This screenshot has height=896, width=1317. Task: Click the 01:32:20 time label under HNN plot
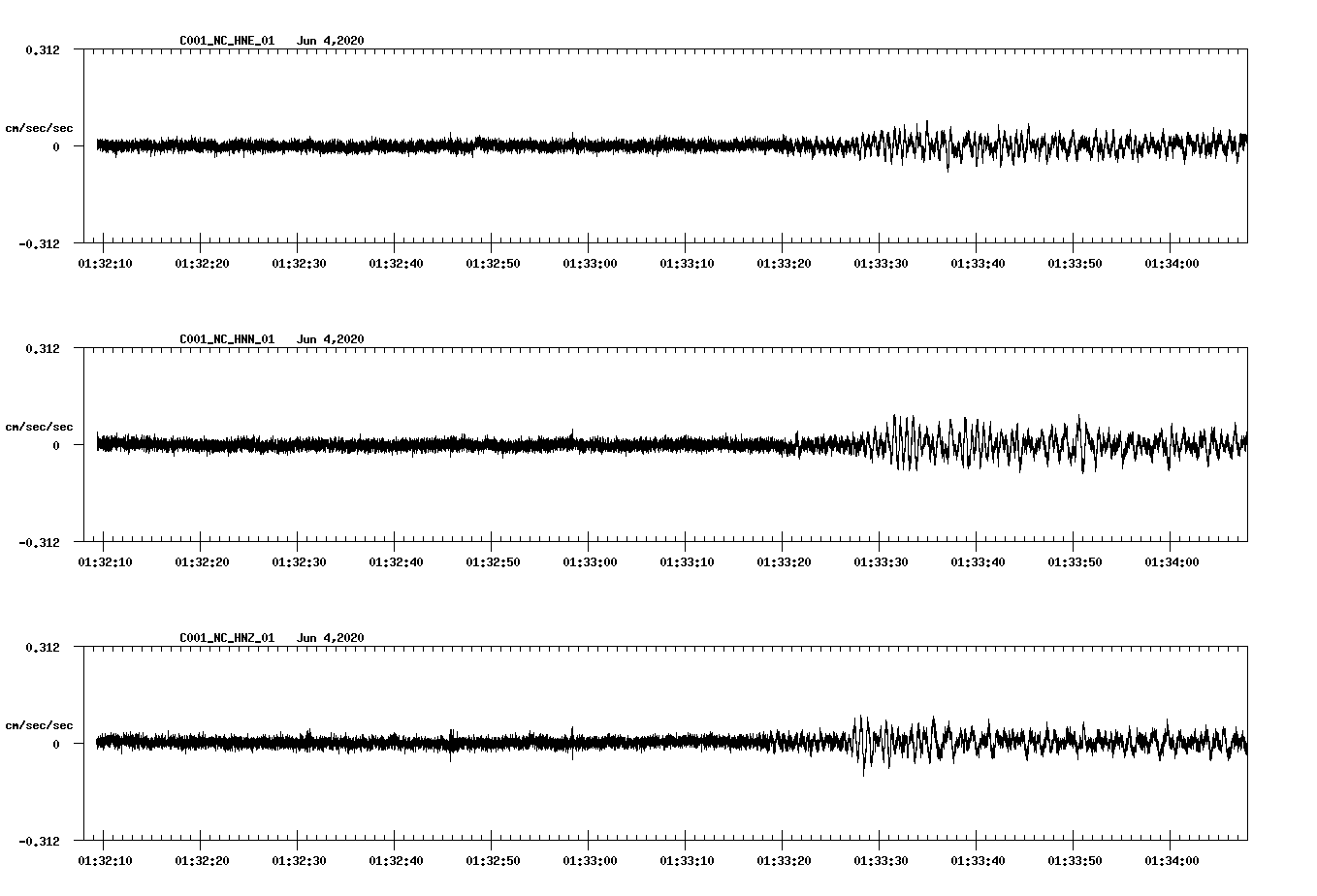pyautogui.click(x=202, y=562)
